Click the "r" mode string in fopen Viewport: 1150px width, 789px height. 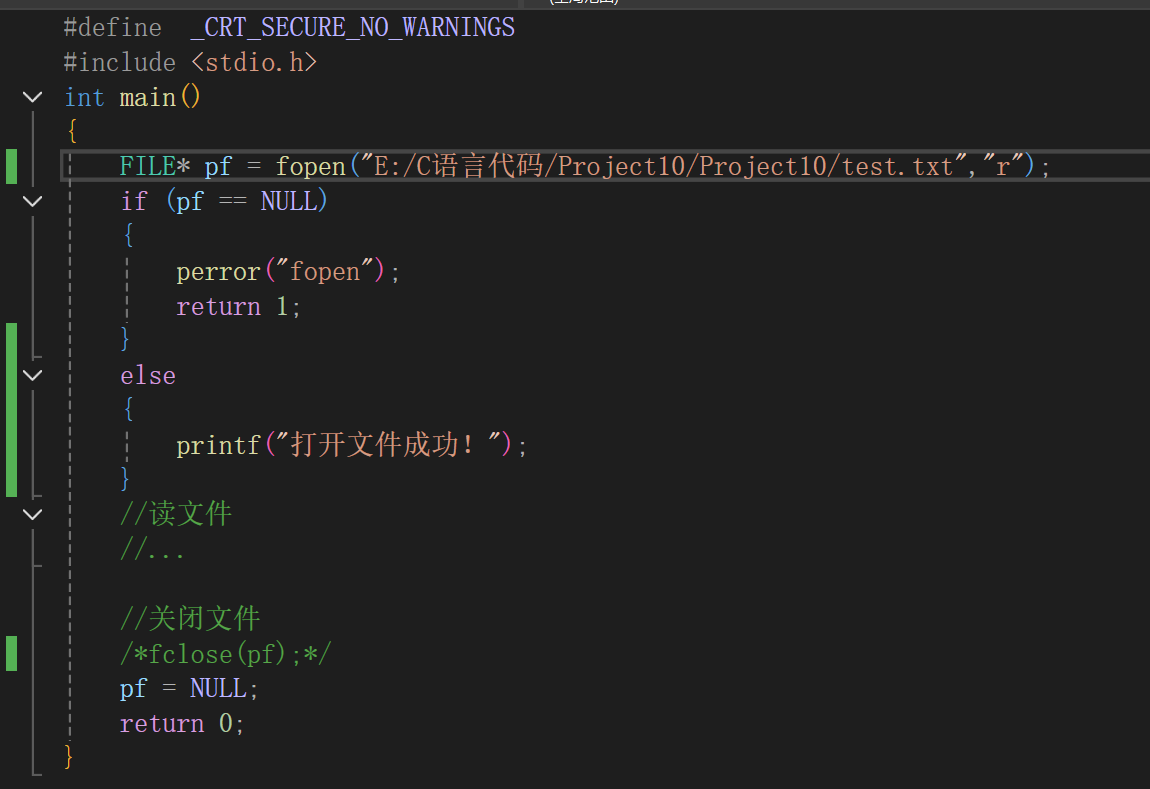(x=1003, y=166)
